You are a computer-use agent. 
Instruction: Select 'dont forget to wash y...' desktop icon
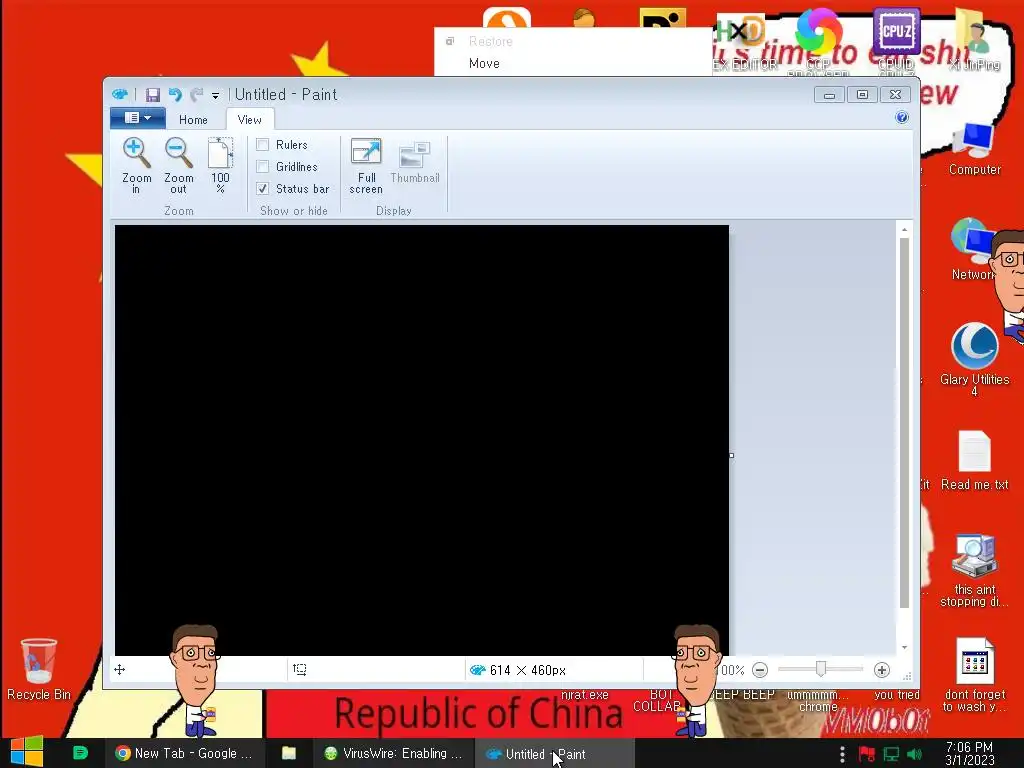tap(975, 675)
